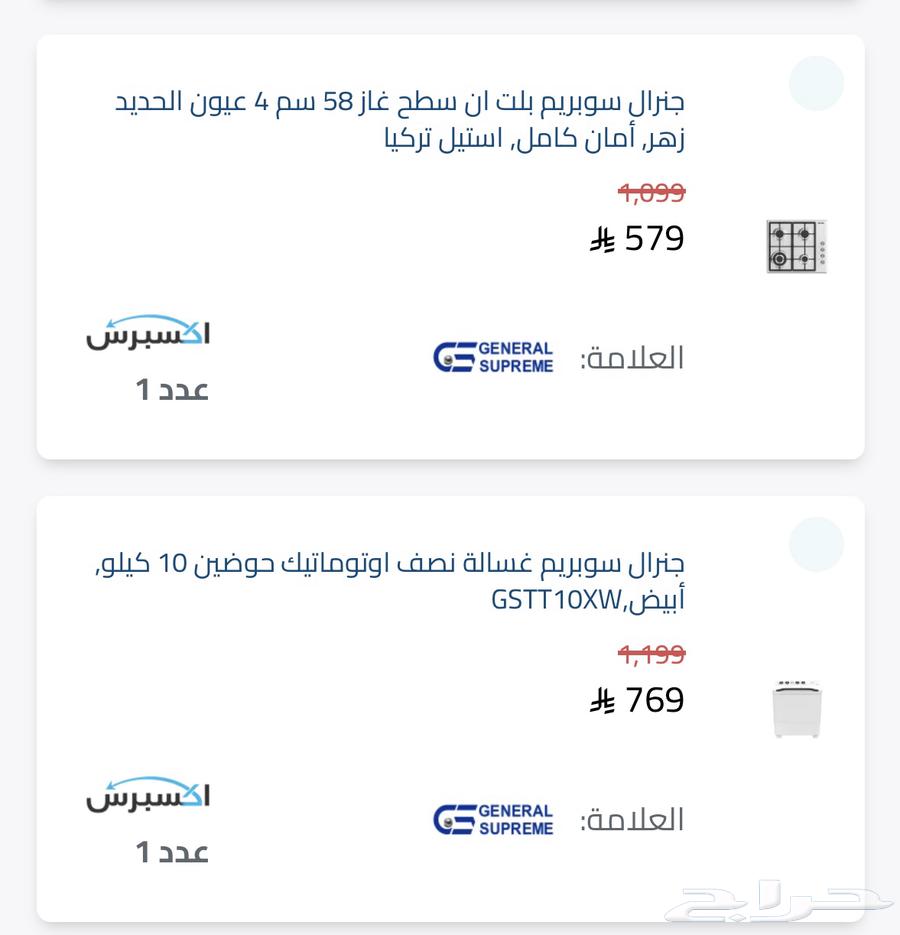The width and height of the screenshot is (900, 935).
Task: Click the اكسبرس express logo on the washer card
Action: click(149, 794)
